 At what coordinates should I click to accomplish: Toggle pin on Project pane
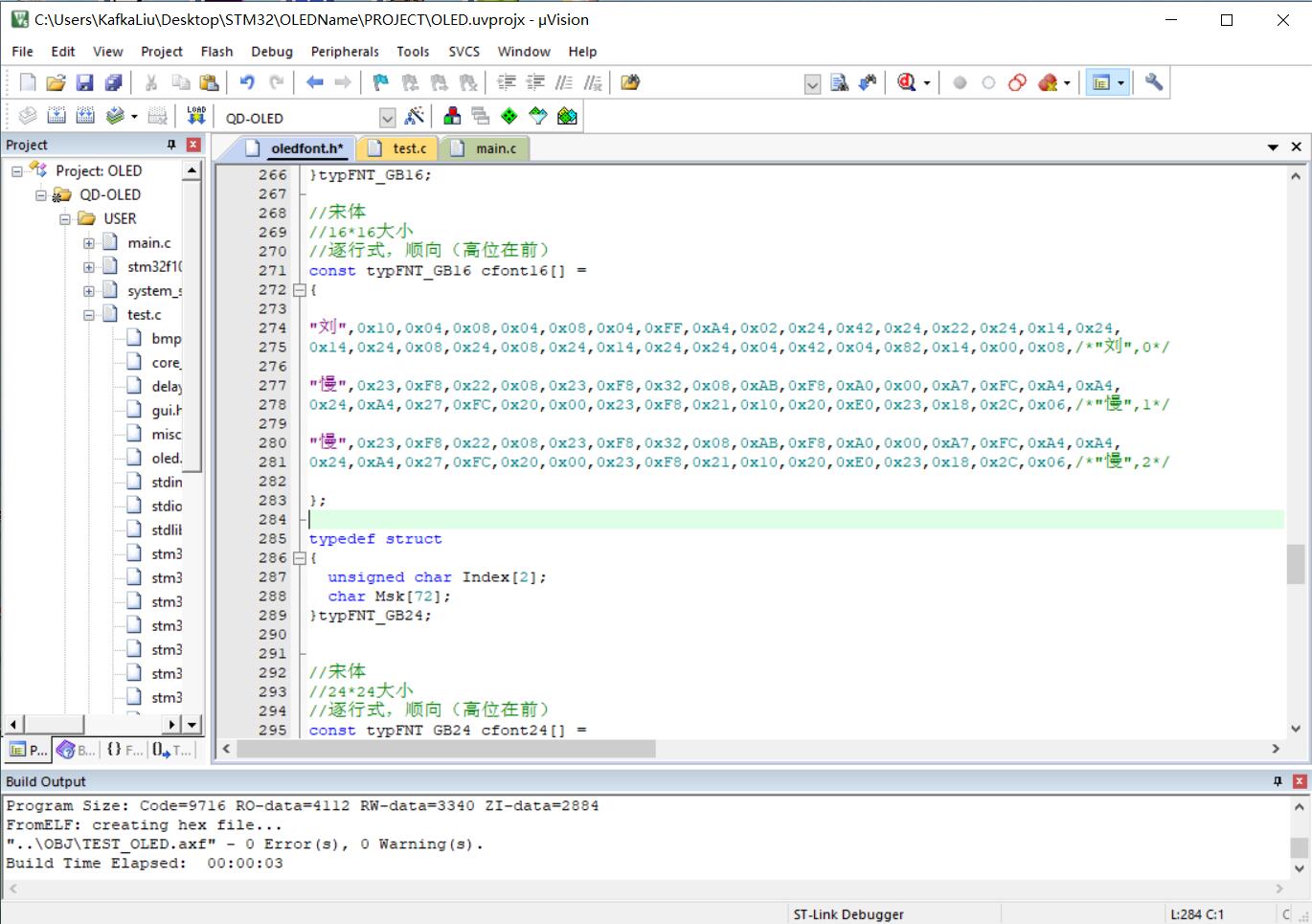coord(171,145)
